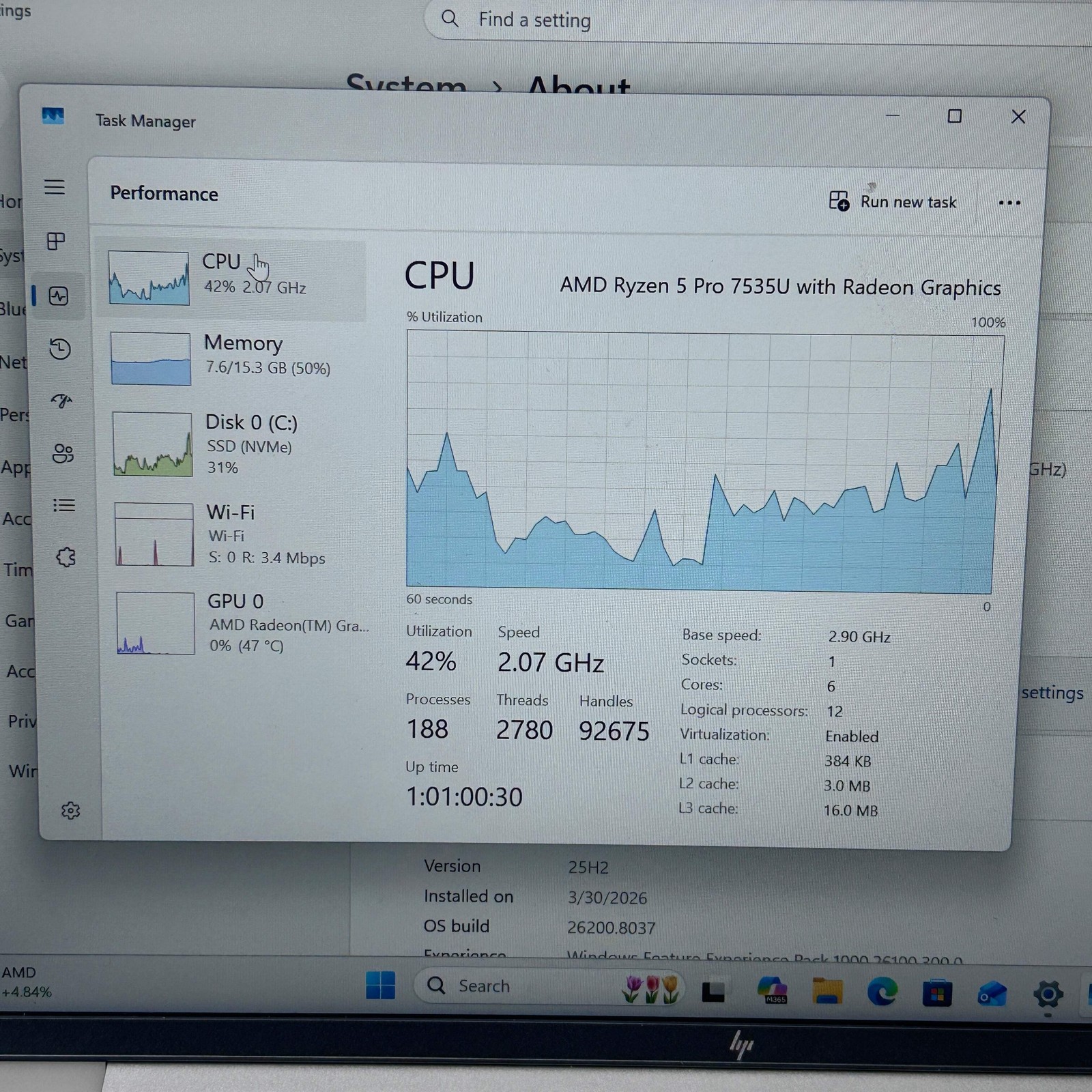Click Run new task button
This screenshot has height=1092, width=1092.
point(892,201)
